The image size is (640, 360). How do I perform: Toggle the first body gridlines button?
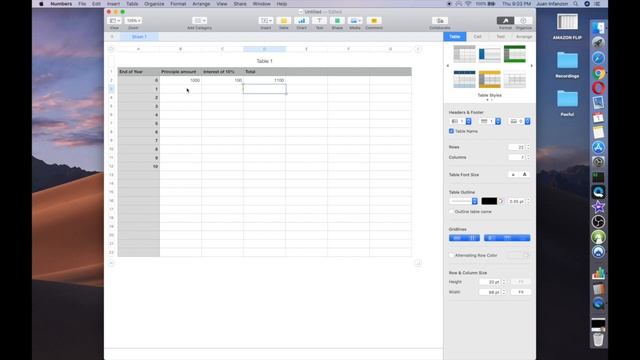pyautogui.click(x=457, y=238)
